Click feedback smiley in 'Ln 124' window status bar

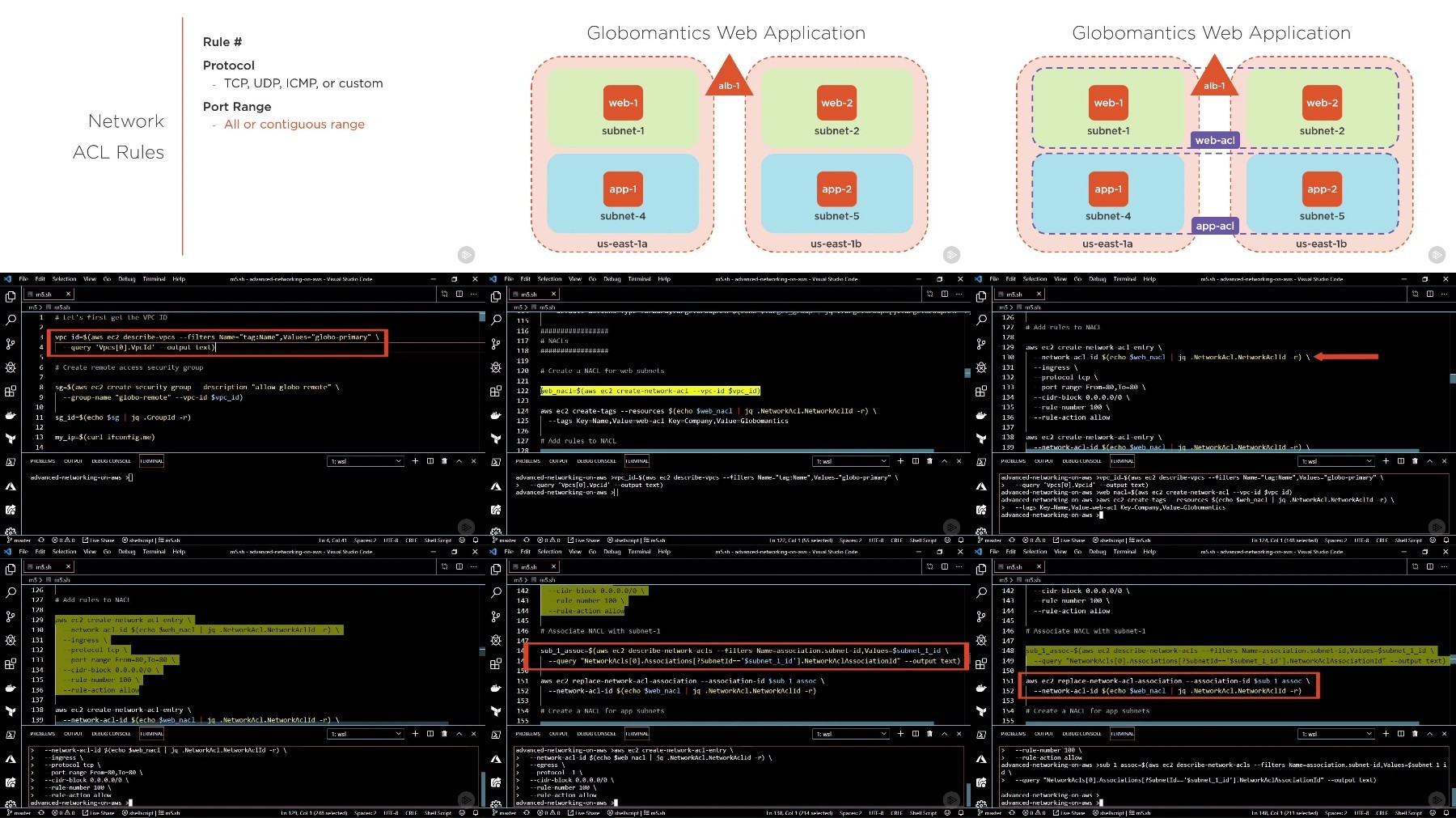coord(1433,540)
